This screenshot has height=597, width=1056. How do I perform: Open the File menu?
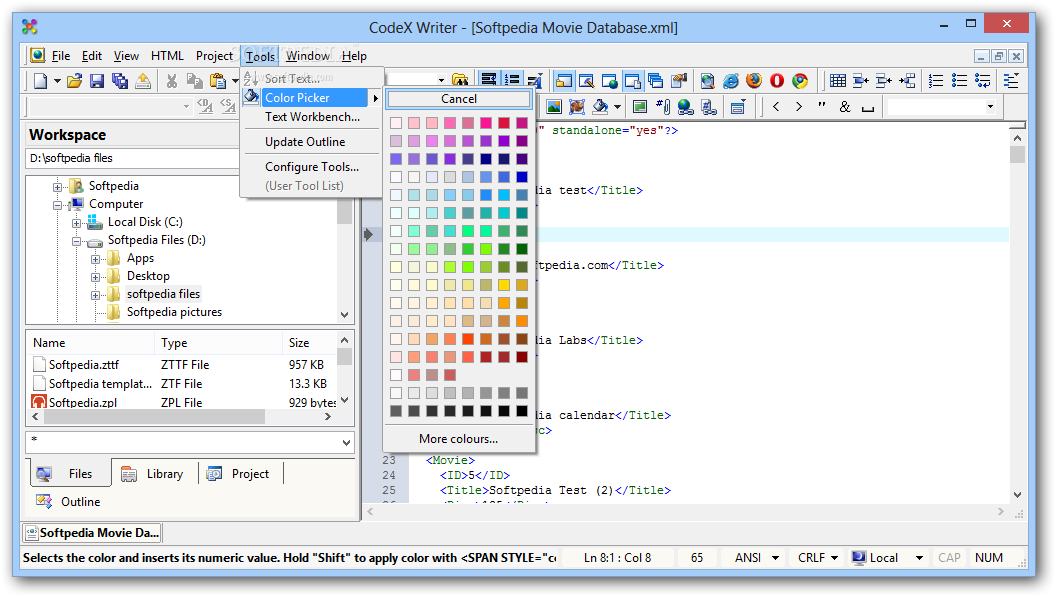(x=61, y=56)
